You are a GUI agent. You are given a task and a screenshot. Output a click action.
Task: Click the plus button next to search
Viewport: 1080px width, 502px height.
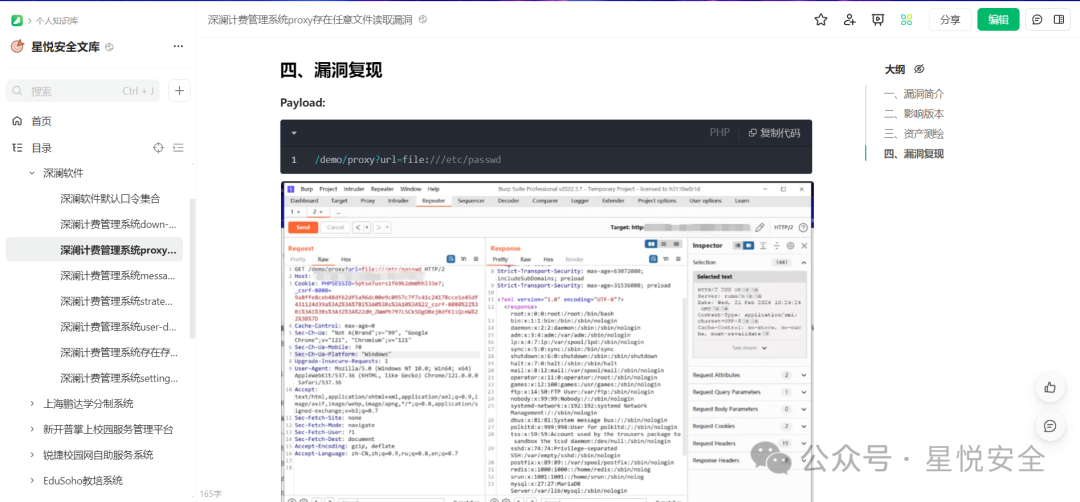[179, 90]
